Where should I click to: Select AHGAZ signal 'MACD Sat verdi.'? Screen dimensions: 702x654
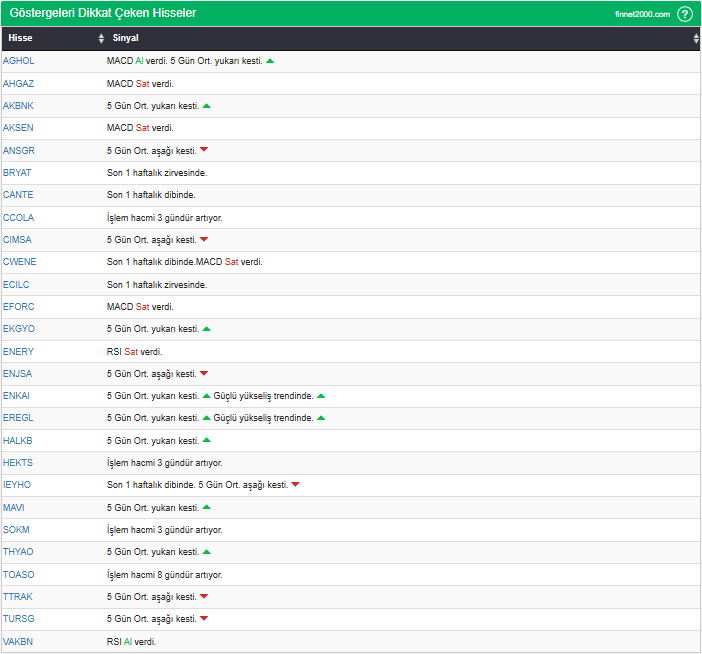(x=140, y=84)
